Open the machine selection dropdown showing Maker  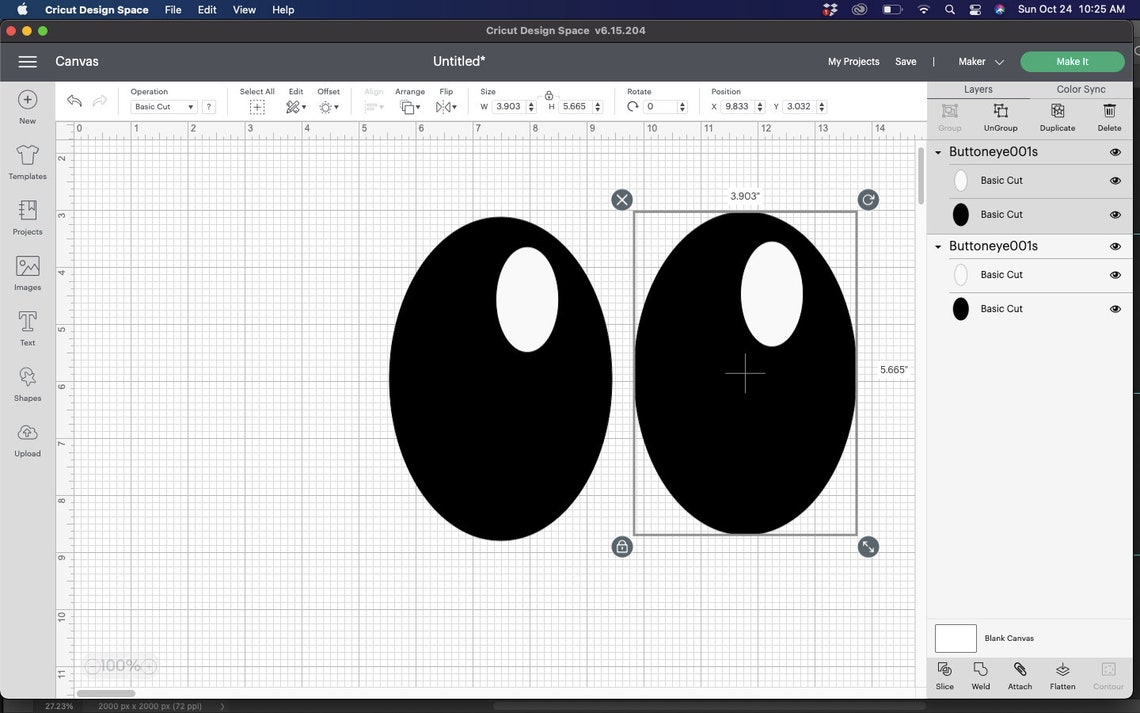(980, 61)
